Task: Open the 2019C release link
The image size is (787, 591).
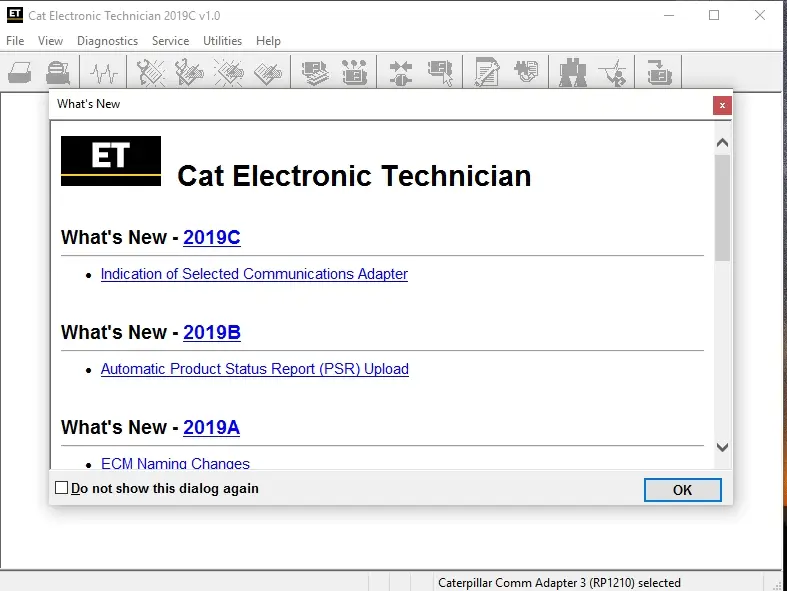Action: [211, 238]
